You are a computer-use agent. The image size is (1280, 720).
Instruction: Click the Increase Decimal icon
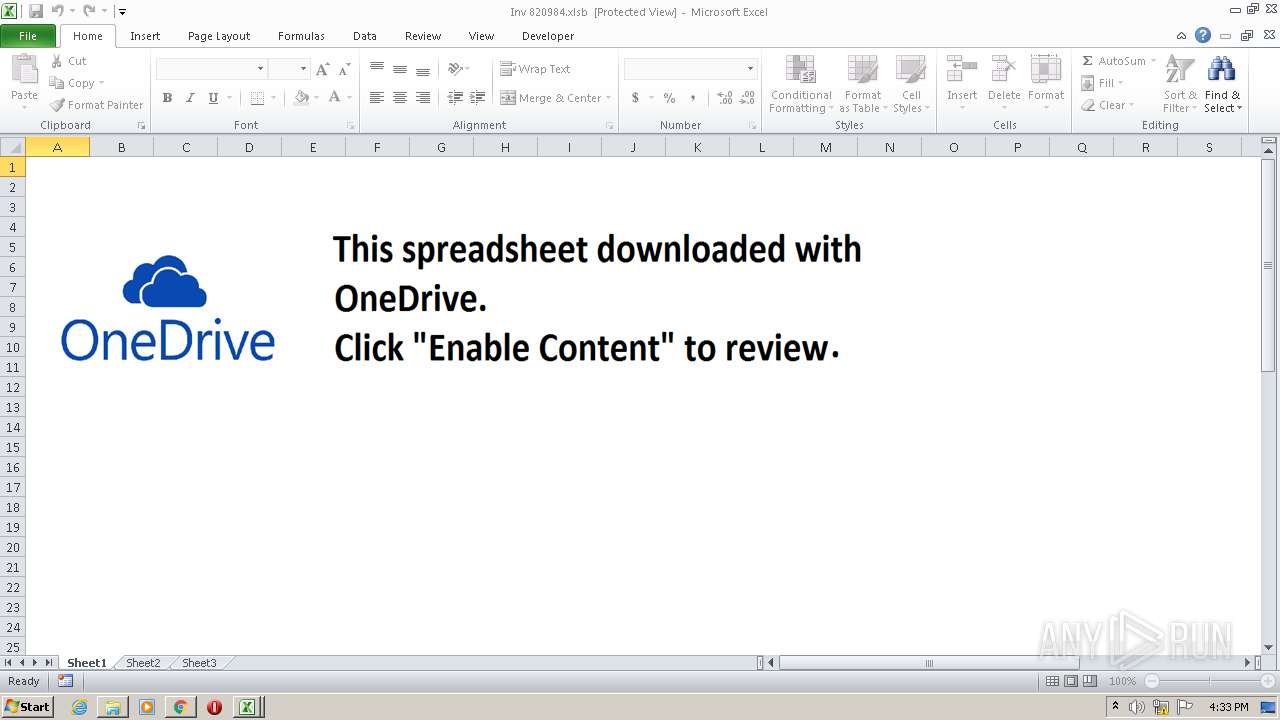click(x=724, y=98)
